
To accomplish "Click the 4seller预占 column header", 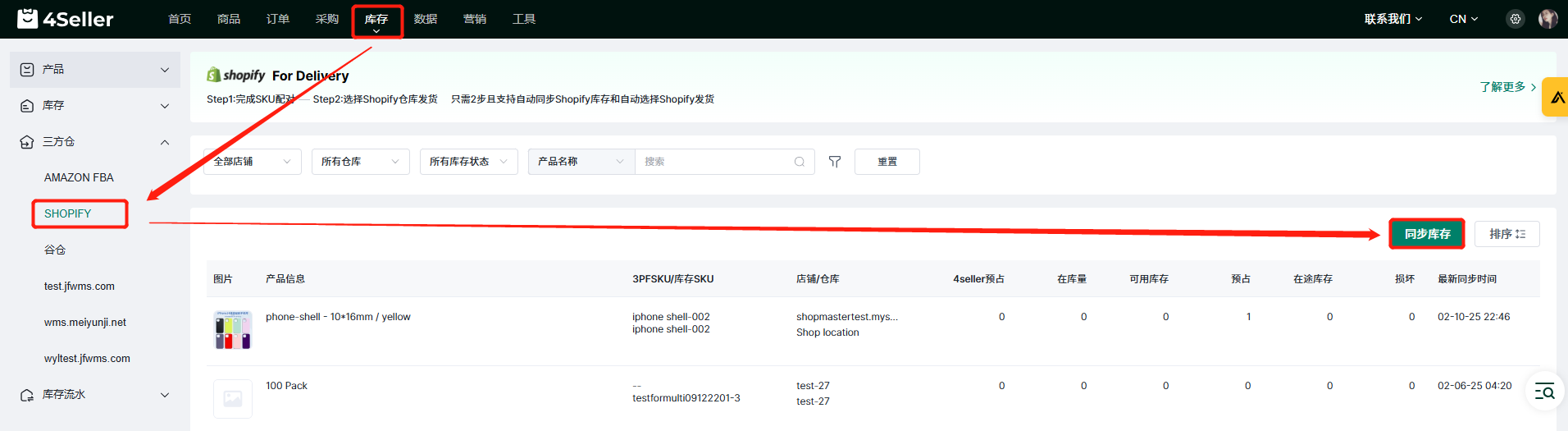I will [978, 279].
